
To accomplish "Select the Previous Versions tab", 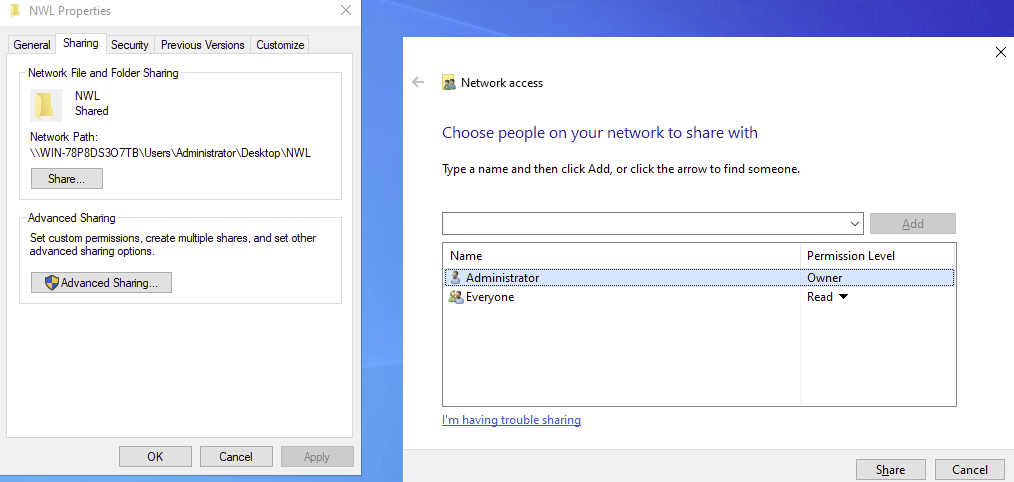I will tap(202, 45).
